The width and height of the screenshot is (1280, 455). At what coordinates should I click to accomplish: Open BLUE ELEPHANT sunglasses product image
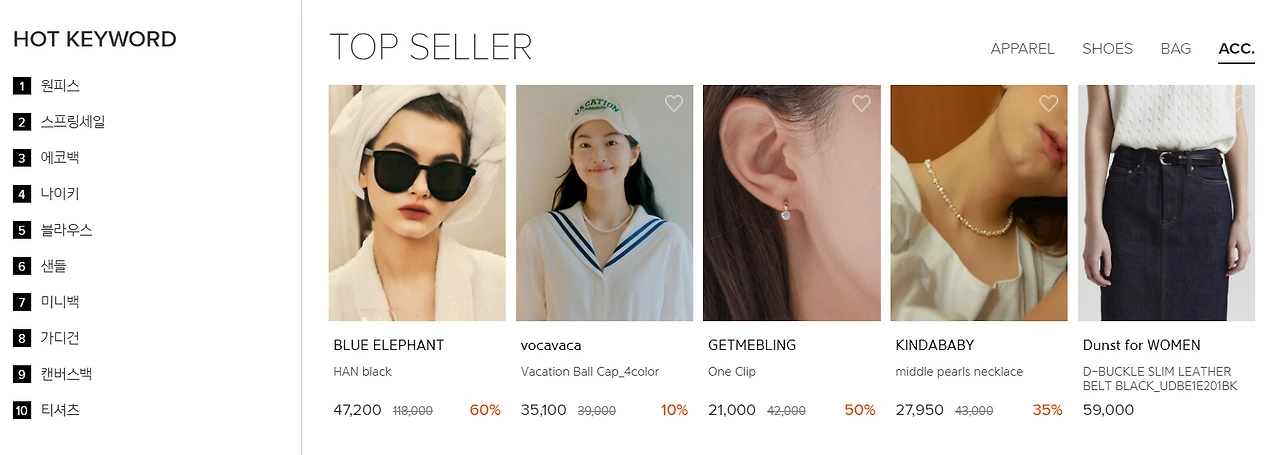[x=417, y=203]
